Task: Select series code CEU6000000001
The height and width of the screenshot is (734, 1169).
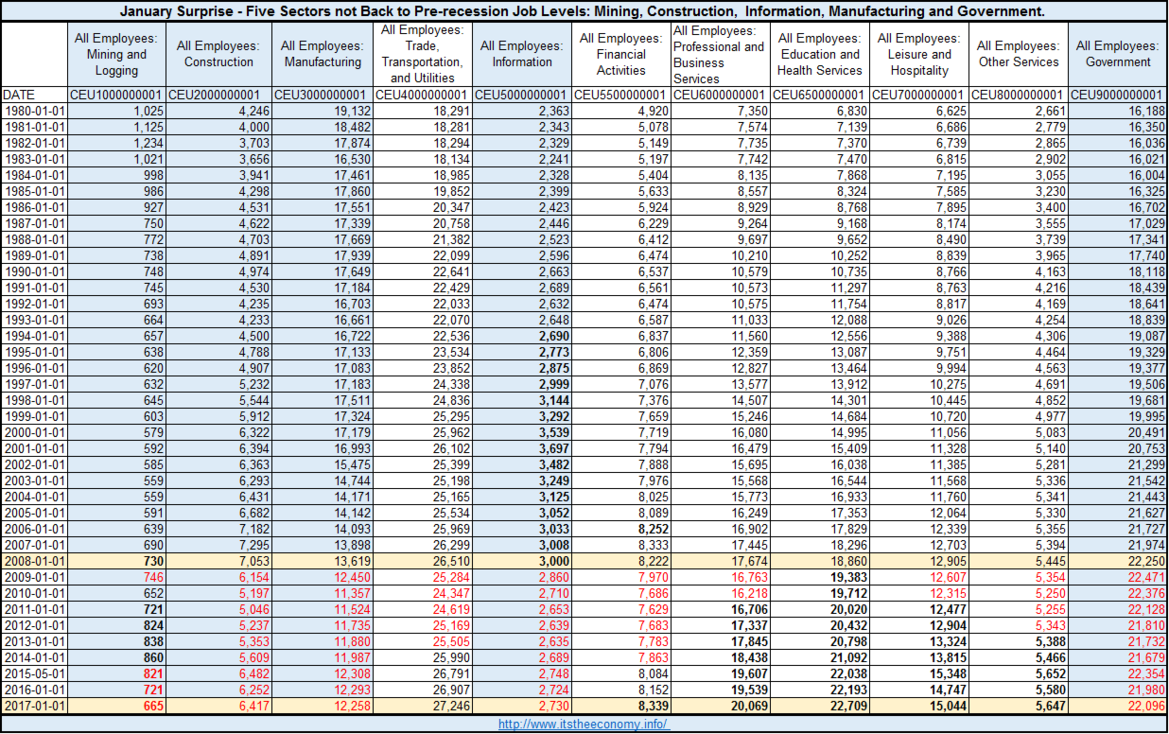Action: coord(719,95)
